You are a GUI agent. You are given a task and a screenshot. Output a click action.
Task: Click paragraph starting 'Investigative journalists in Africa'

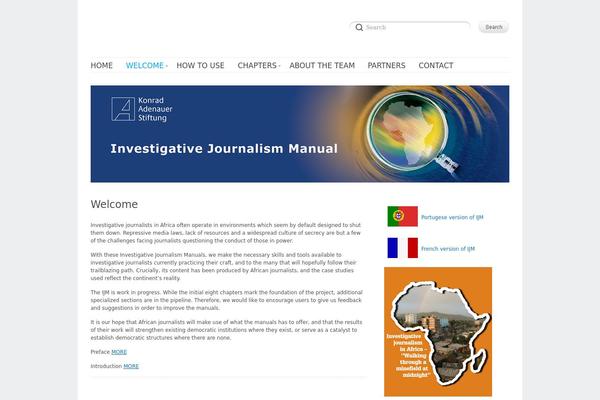226,233
